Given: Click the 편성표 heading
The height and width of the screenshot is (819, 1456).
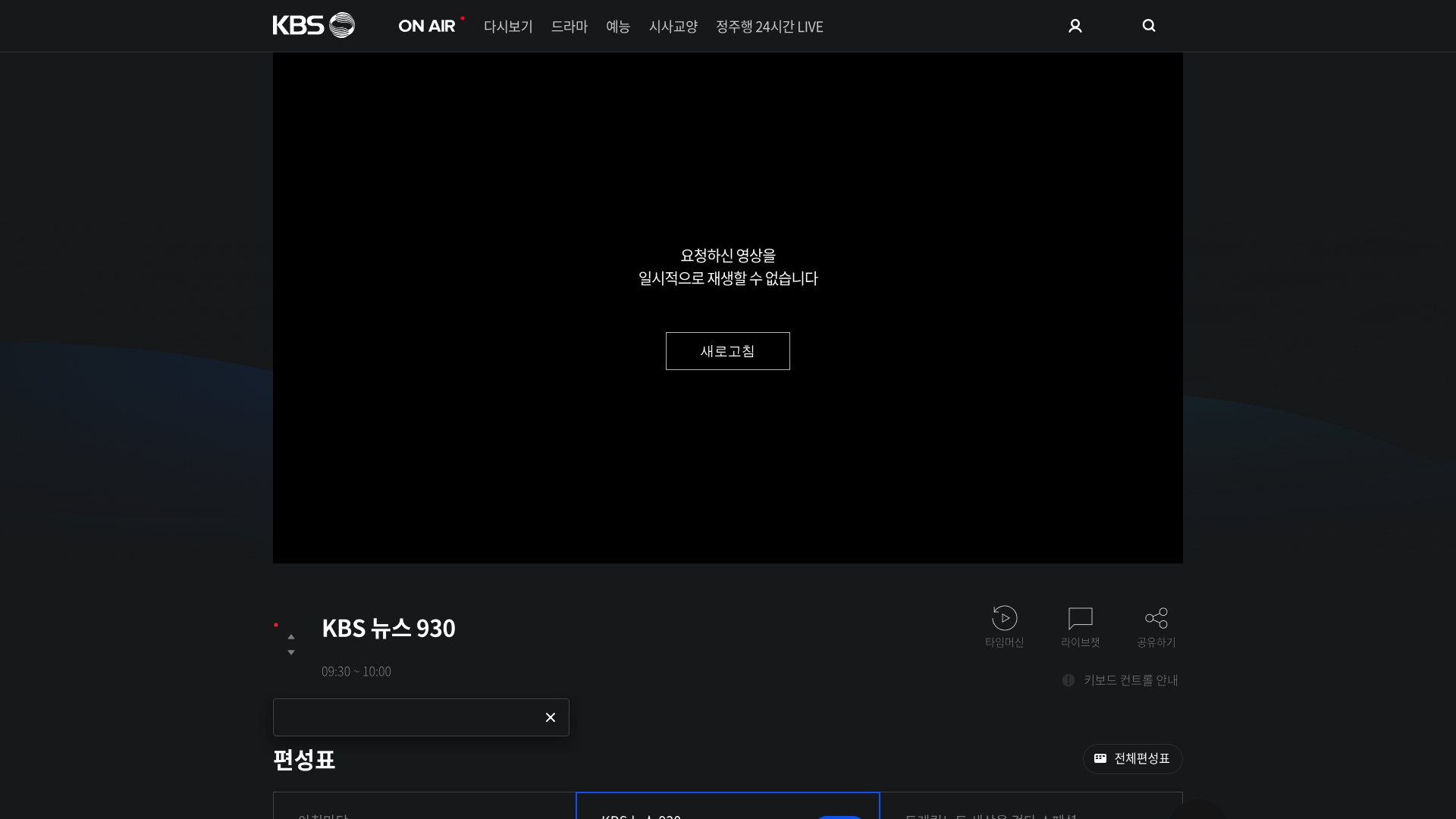Looking at the screenshot, I should pyautogui.click(x=304, y=759).
